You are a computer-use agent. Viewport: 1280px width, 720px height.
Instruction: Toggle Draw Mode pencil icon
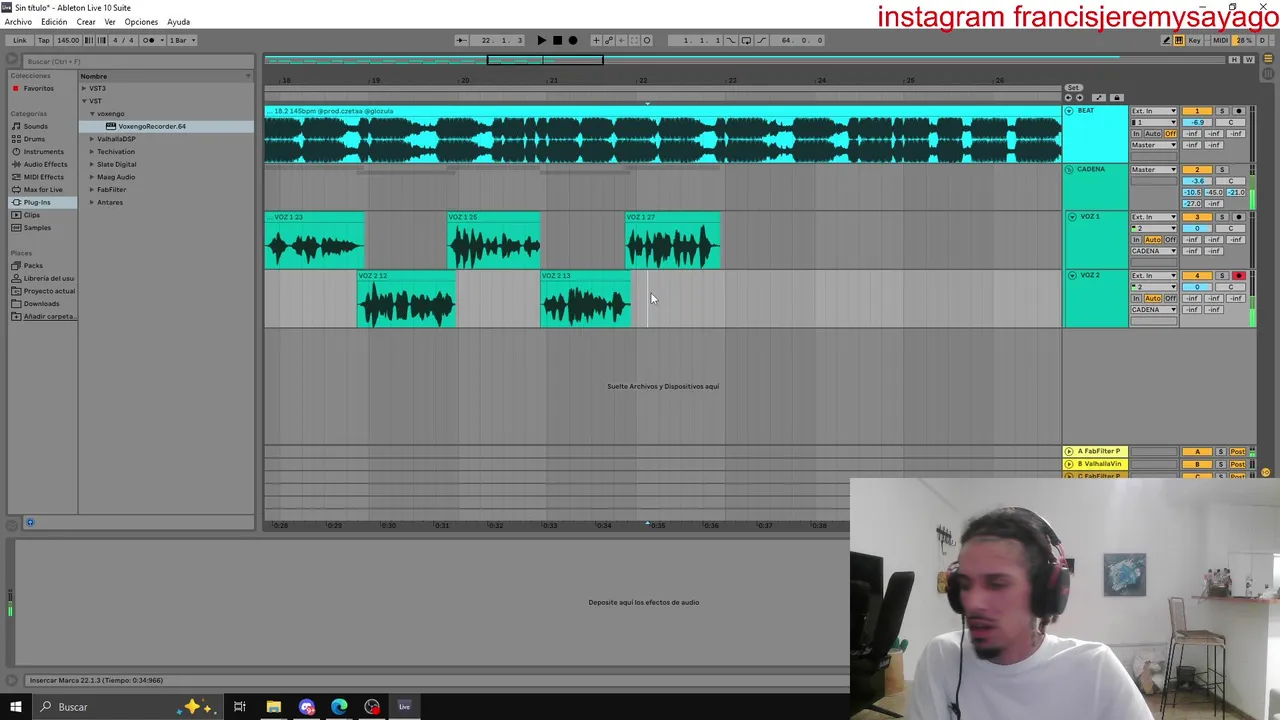(1166, 40)
